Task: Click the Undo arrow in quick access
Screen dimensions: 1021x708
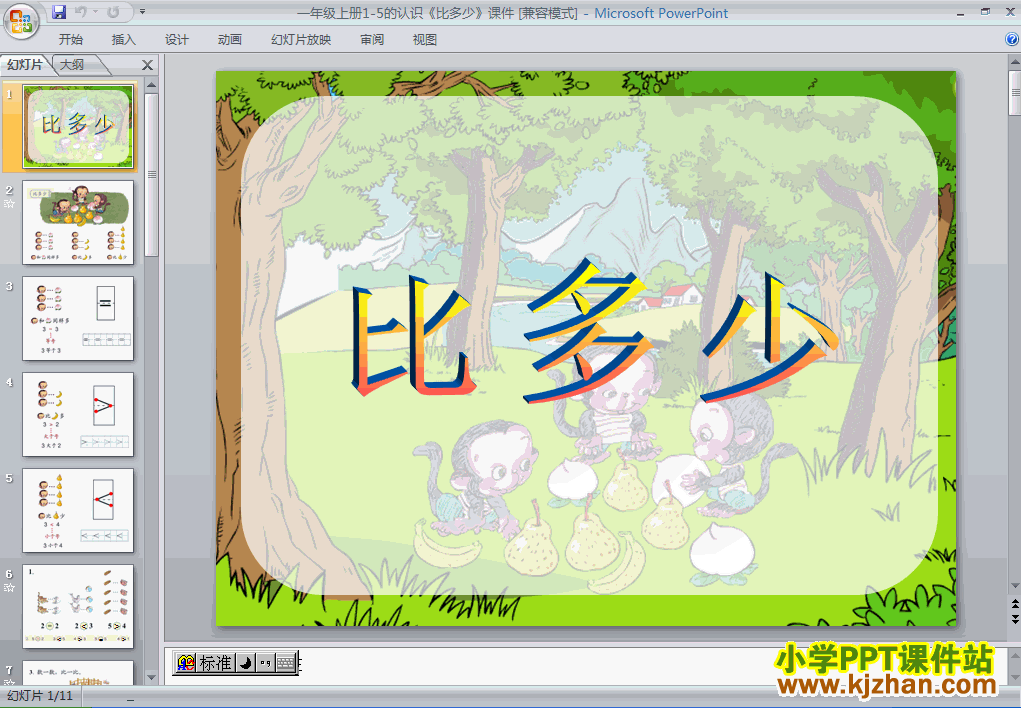Action: coord(81,12)
